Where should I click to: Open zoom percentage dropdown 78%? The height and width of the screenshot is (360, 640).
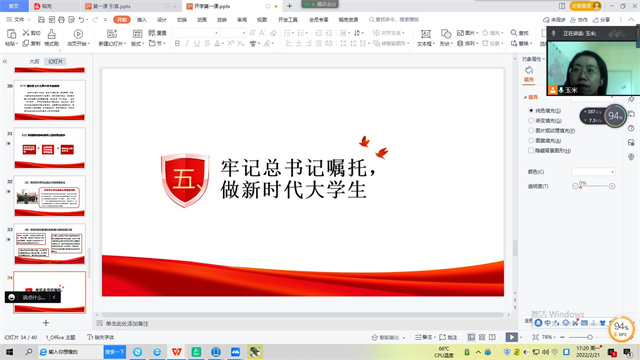tap(549, 337)
